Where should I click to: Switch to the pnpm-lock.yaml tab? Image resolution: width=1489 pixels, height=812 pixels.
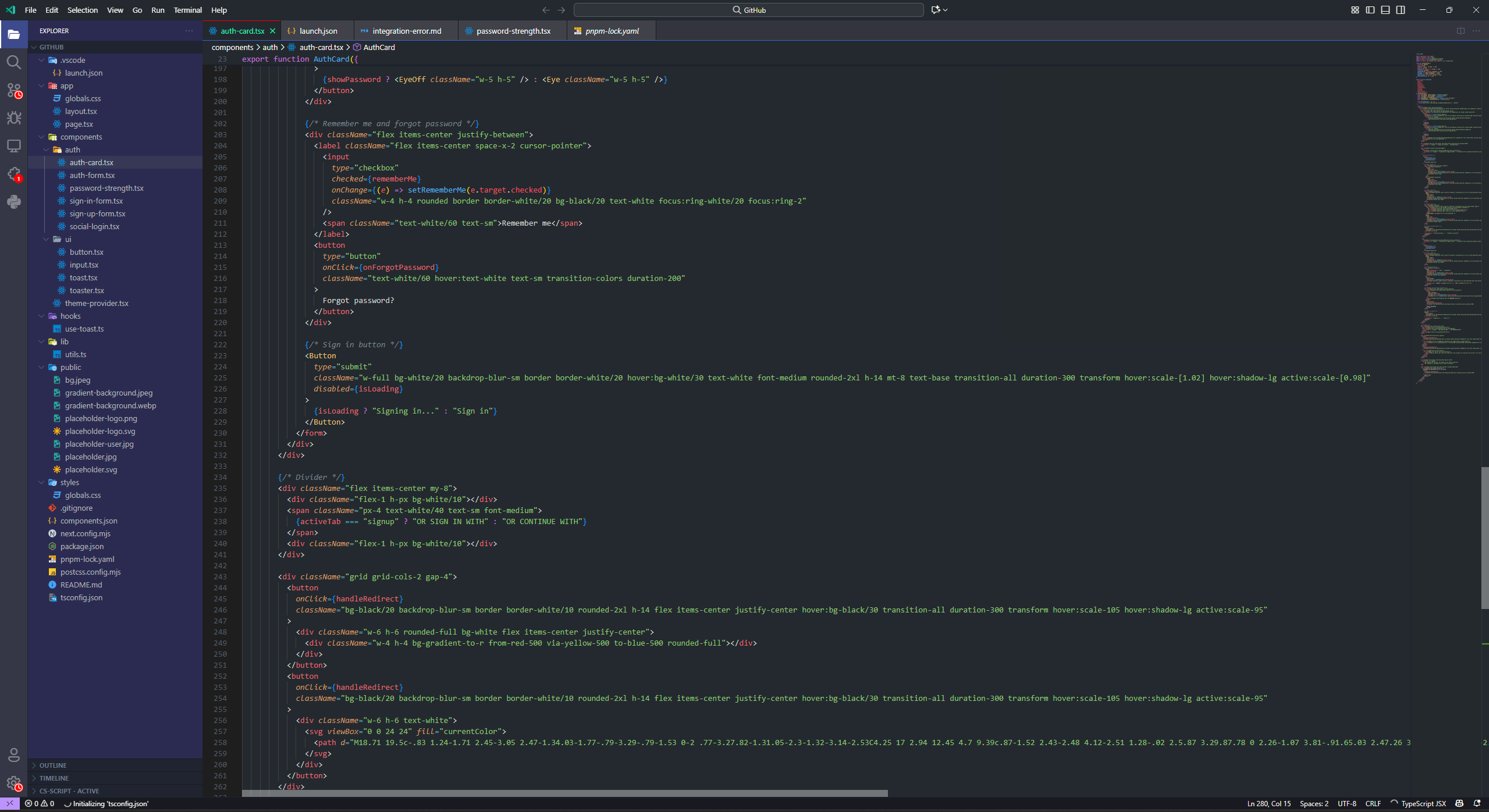pyautogui.click(x=612, y=30)
